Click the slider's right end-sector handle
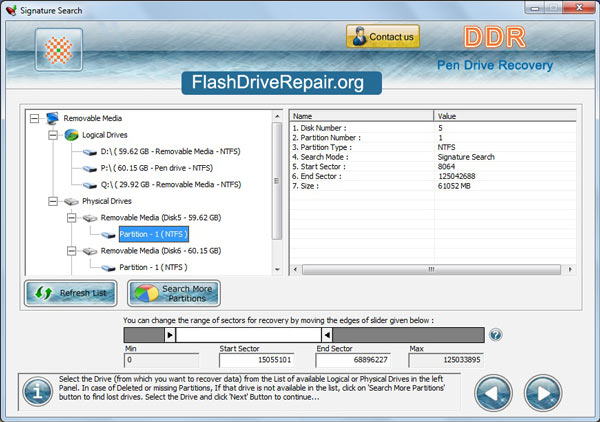Screen dimensions: 600x422 [327, 335]
